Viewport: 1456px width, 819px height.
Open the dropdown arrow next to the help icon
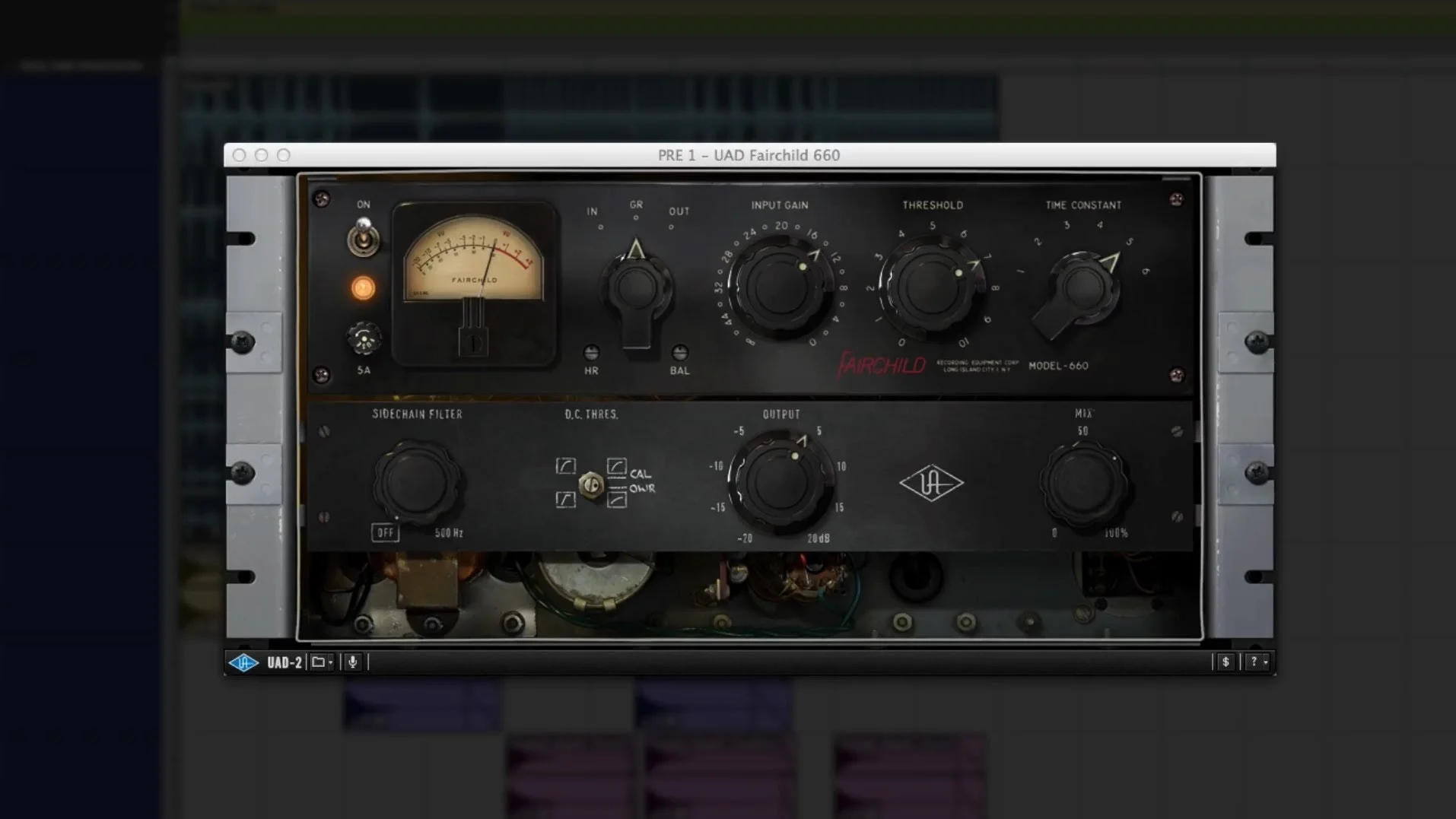tap(1265, 661)
